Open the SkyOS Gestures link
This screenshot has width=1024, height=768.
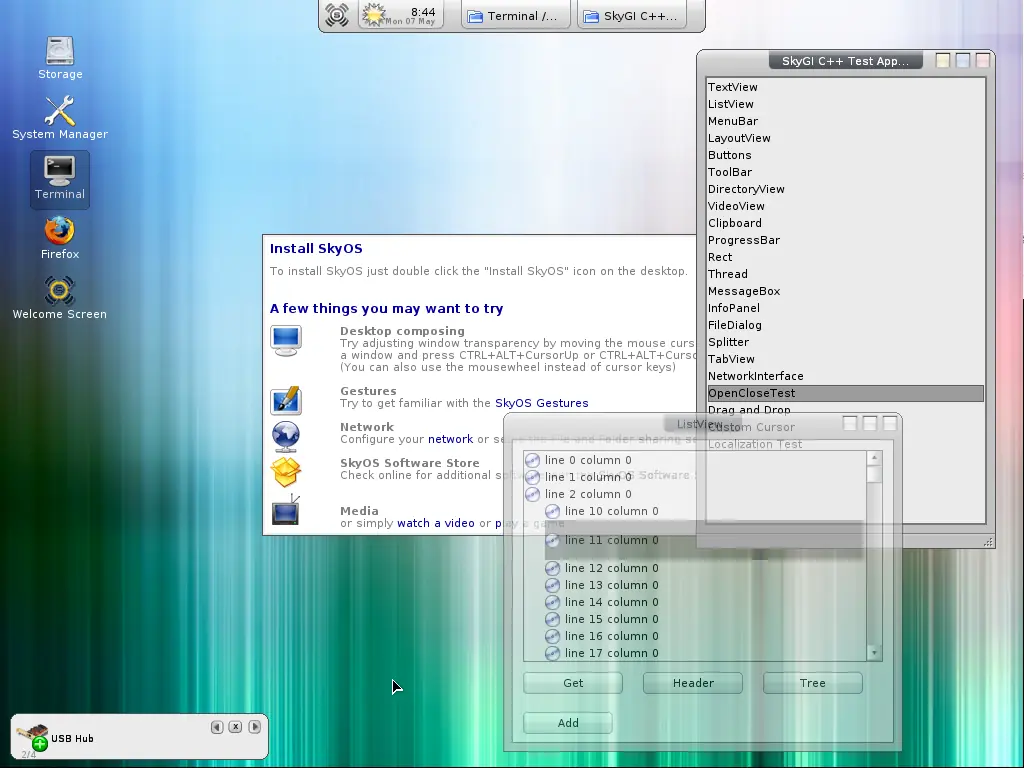[541, 403]
